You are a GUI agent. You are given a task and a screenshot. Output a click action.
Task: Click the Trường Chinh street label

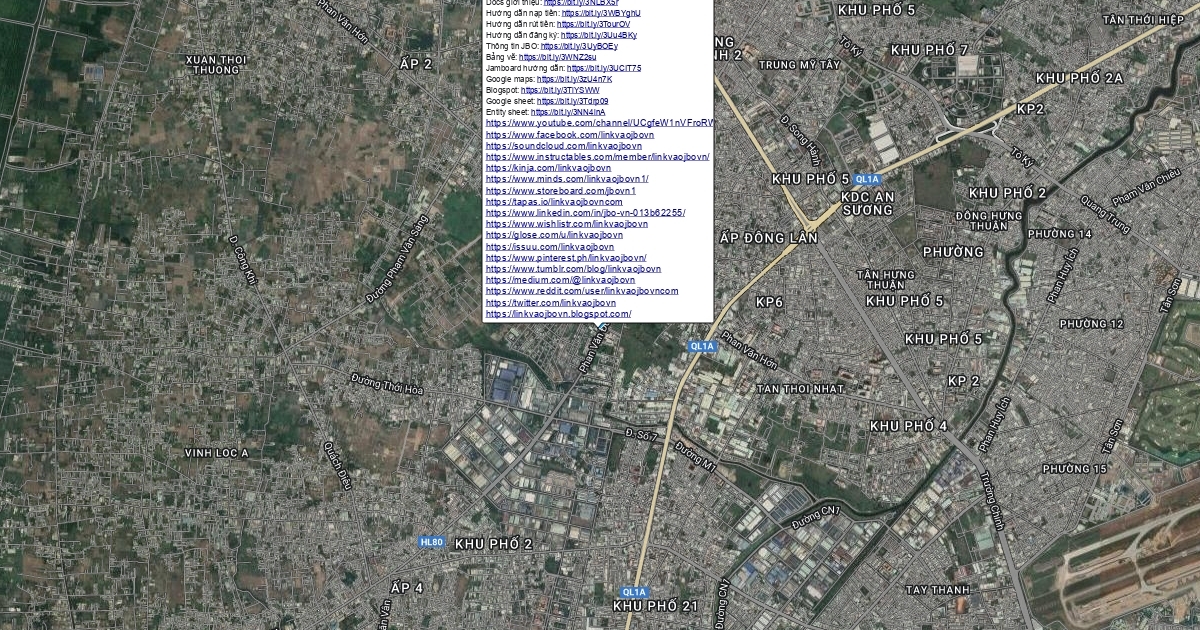[991, 501]
